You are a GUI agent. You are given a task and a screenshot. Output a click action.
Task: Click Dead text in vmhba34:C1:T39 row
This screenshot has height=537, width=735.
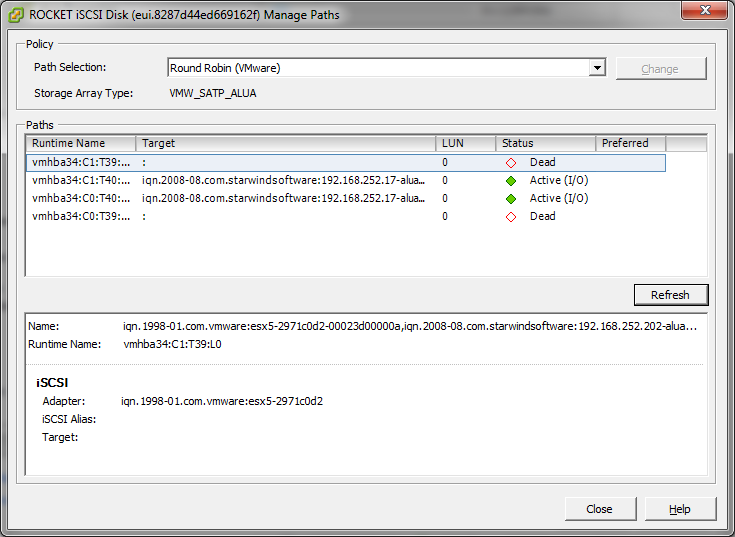[x=543, y=163]
